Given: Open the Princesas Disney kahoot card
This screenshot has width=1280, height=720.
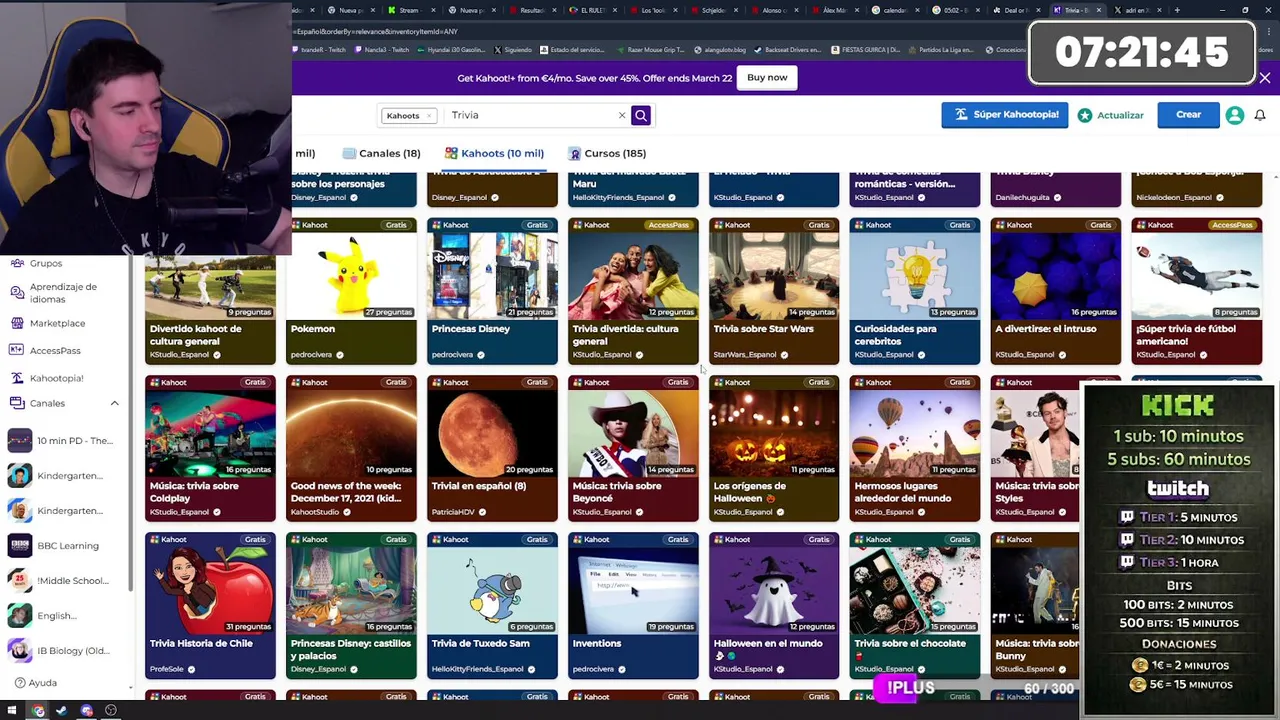Looking at the screenshot, I should (x=492, y=291).
